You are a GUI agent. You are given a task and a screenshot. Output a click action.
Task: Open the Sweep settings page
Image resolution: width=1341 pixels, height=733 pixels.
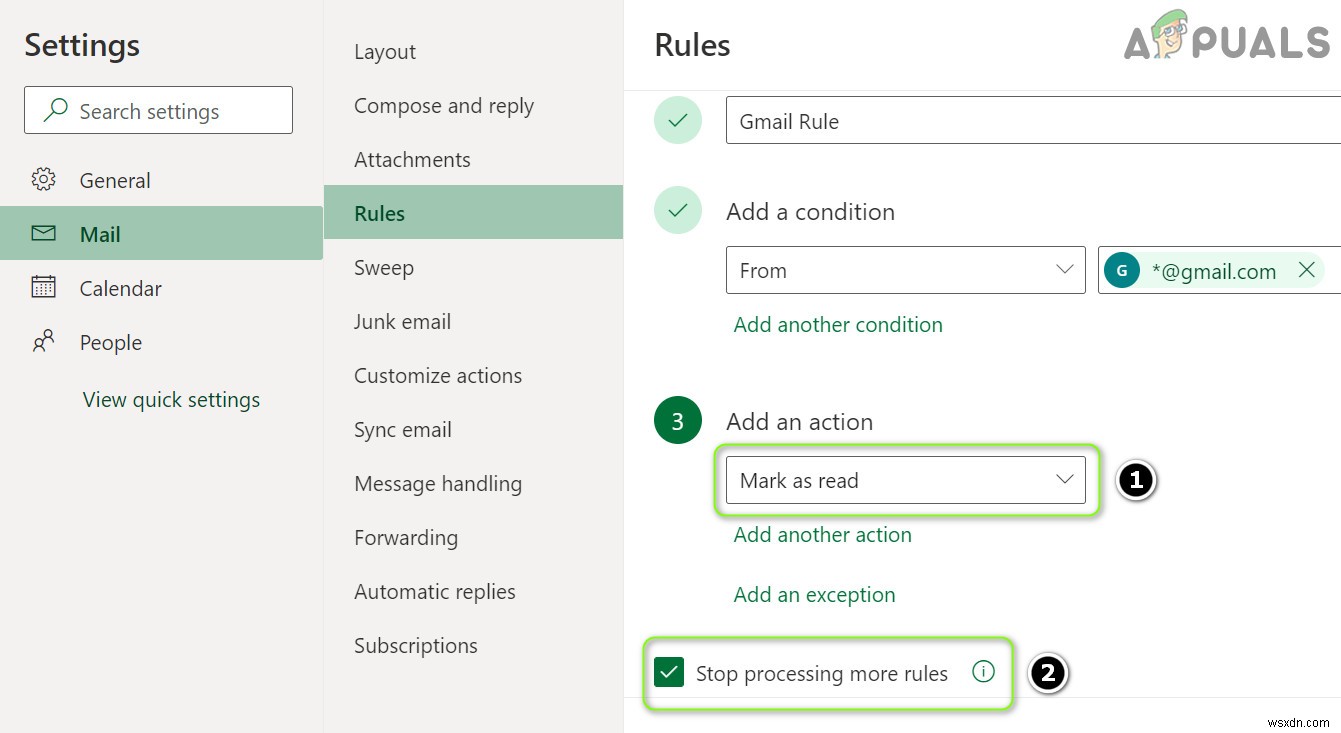coord(383,268)
